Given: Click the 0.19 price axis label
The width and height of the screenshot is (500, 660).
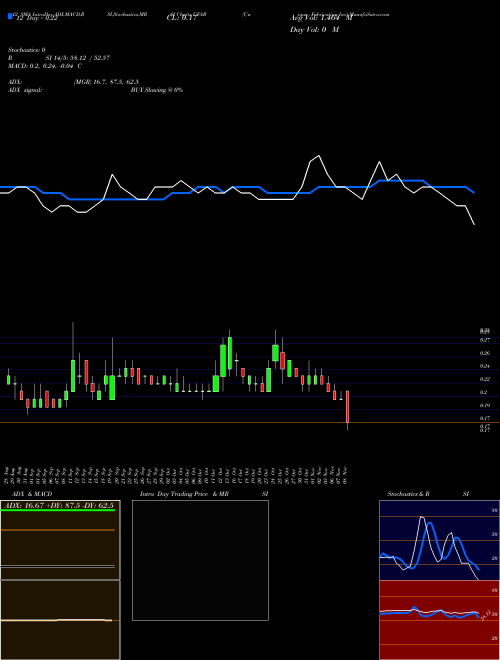Looking at the screenshot, I should [x=485, y=406].
